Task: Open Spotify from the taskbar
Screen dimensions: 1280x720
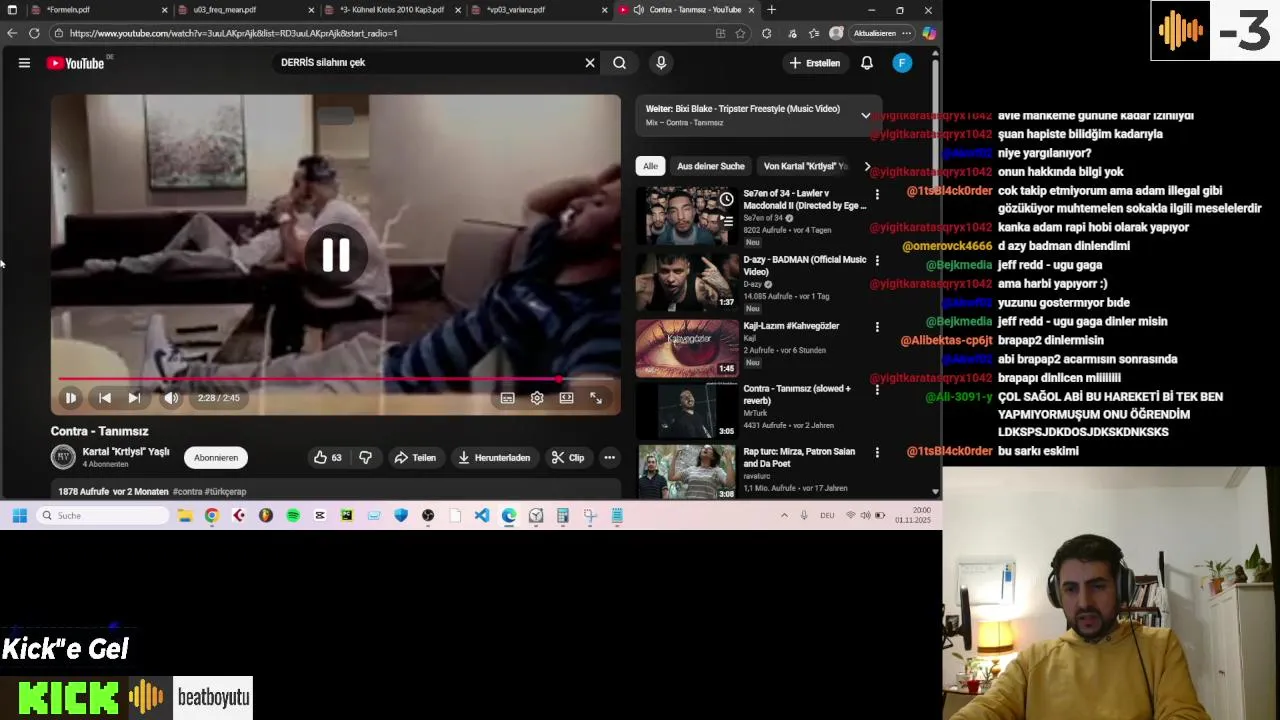Action: 293,516
